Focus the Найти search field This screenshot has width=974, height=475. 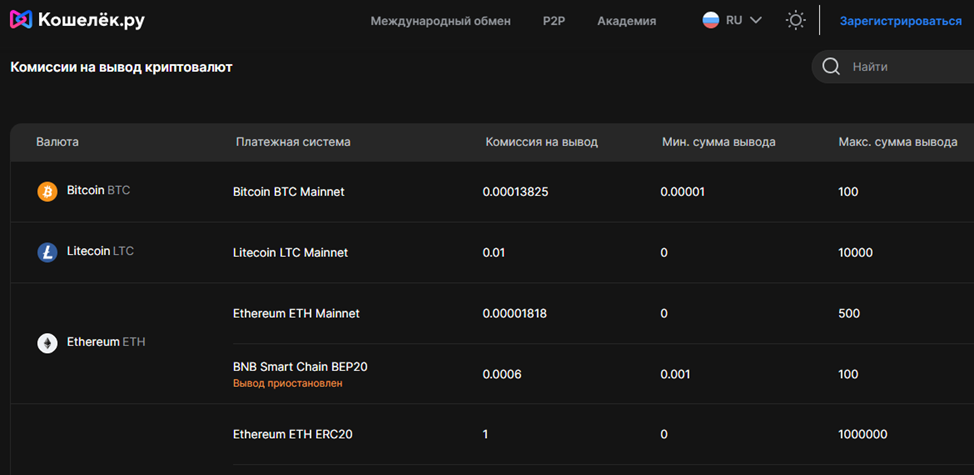click(x=893, y=66)
